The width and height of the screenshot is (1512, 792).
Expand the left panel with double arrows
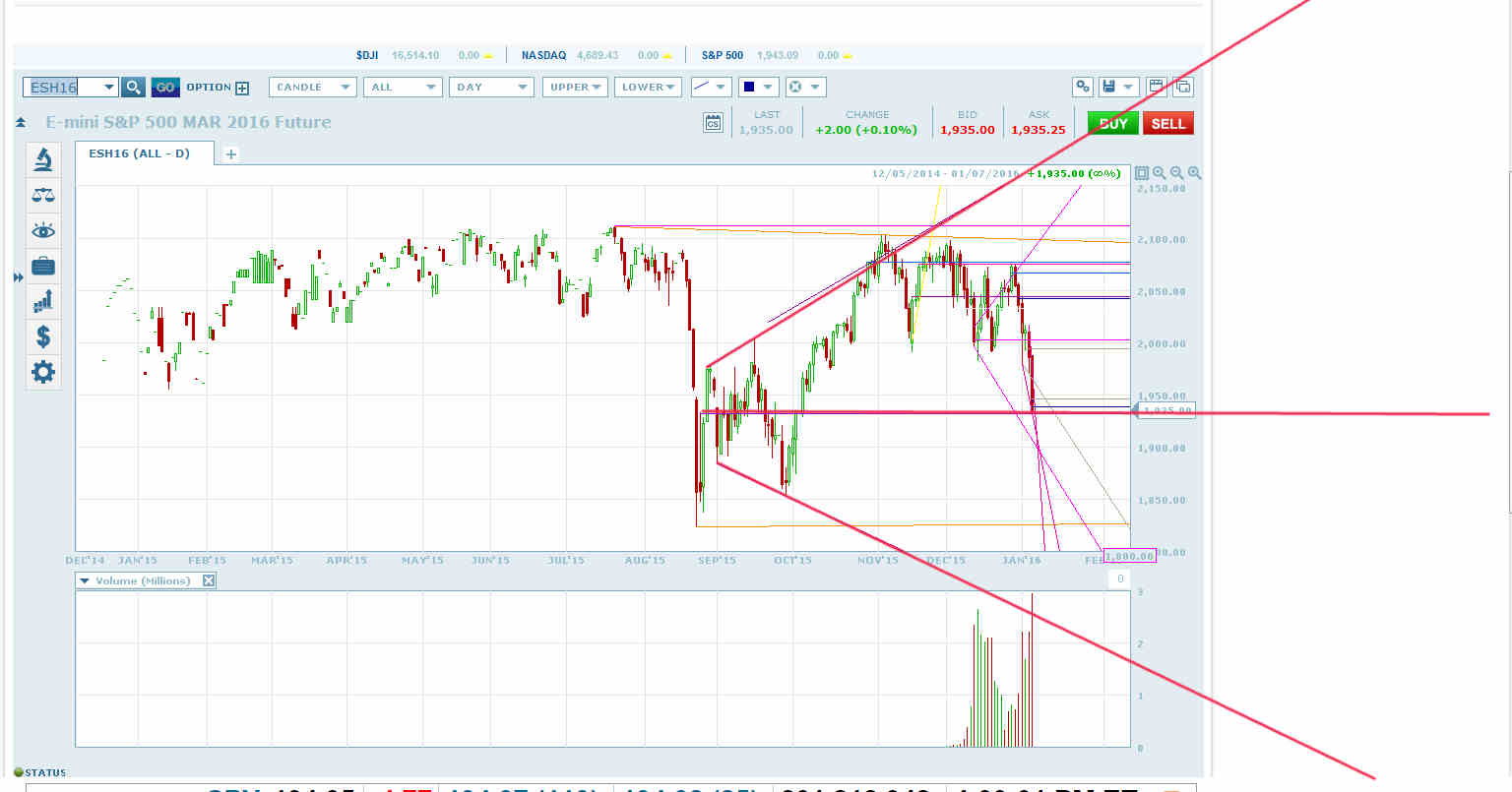click(x=18, y=277)
